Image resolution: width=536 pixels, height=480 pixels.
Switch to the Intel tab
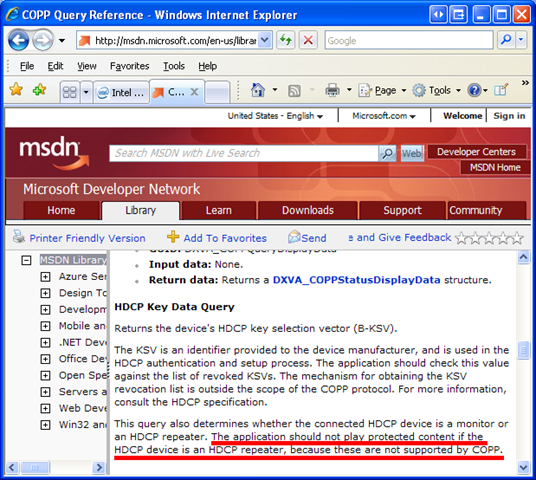tap(121, 92)
